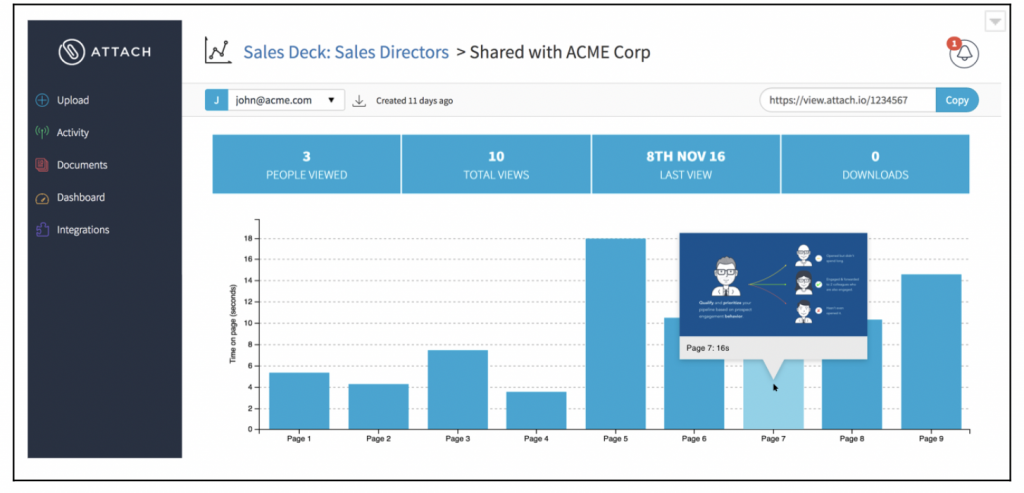Select the Page 1 bar
The height and width of the screenshot is (493, 1024).
click(299, 401)
